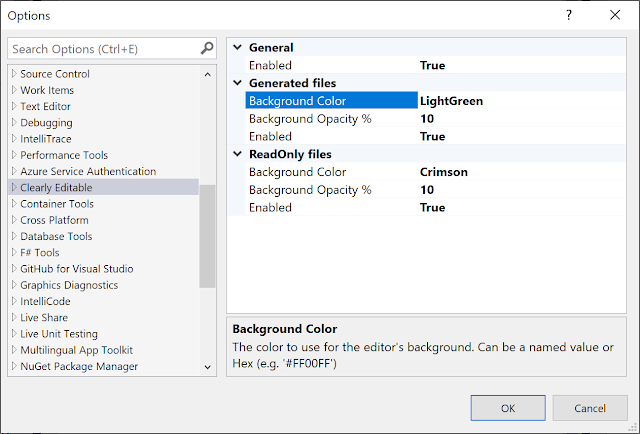Click the options tree scrollbar thumb
This screenshot has width=640, height=434.
tap(207, 236)
